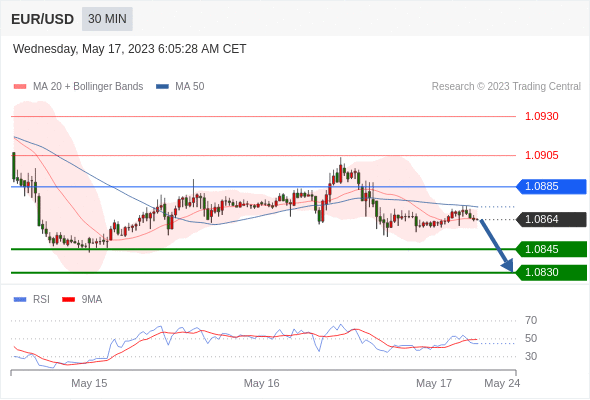Click the EUR/USD pair title
Screen dimensions: 590x400
(43, 19)
